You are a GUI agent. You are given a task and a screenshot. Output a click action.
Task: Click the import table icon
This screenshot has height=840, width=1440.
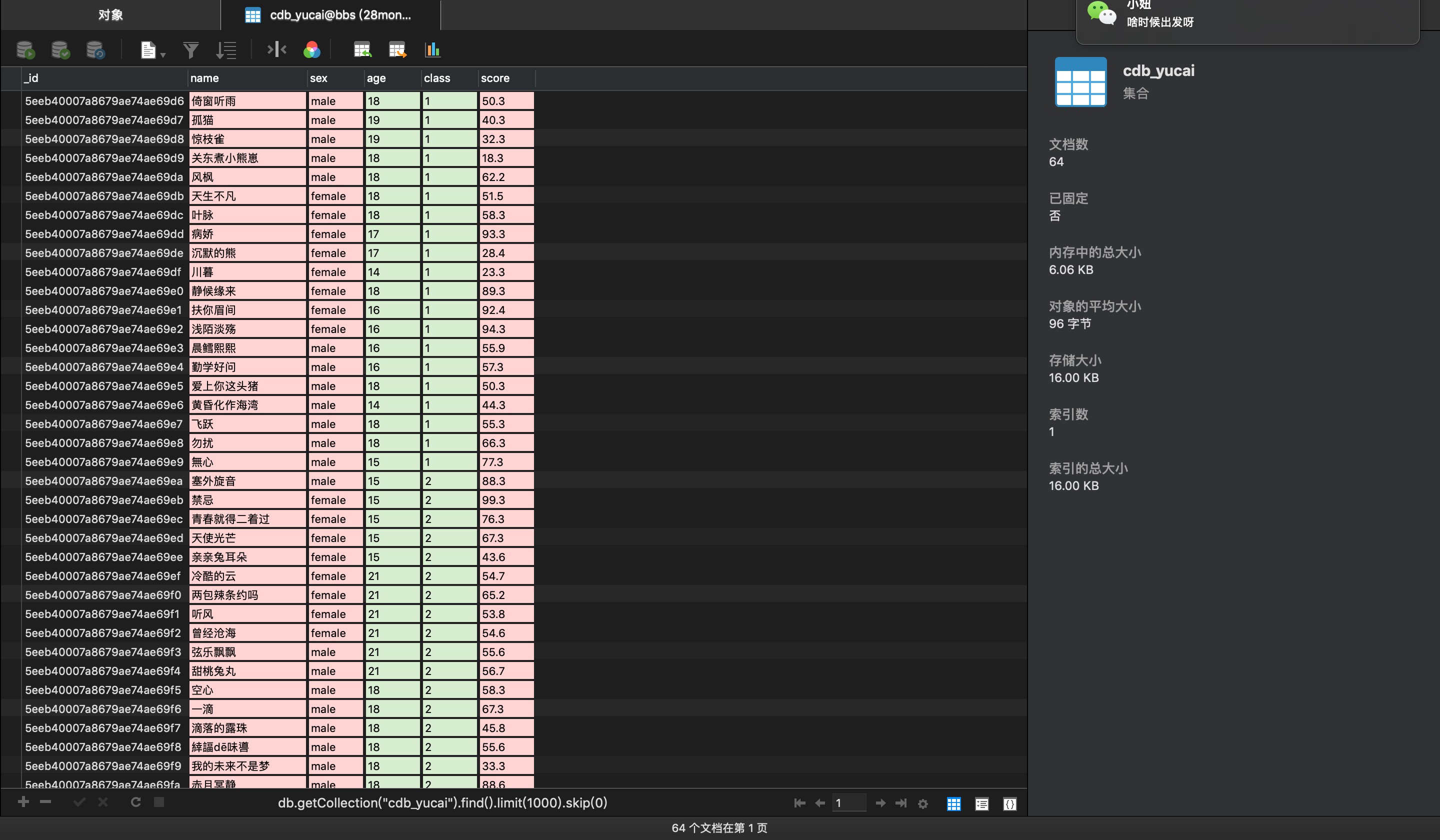[x=362, y=50]
